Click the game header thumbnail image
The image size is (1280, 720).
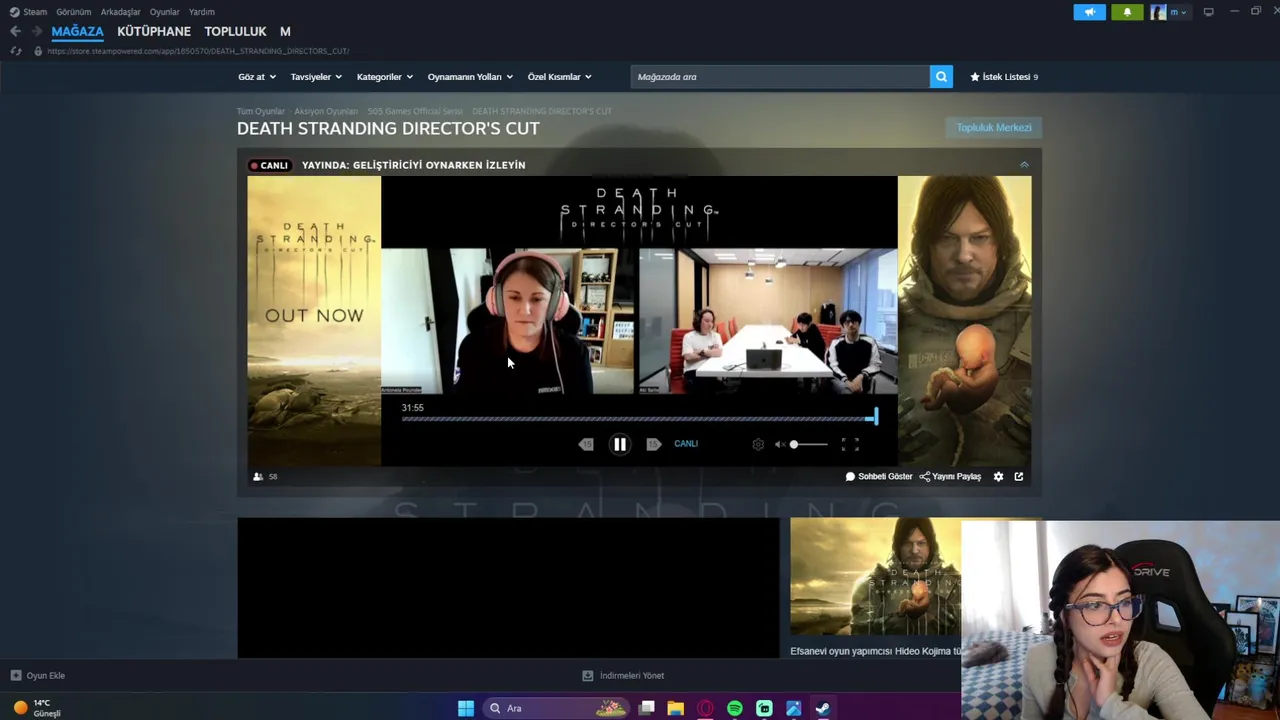pos(875,576)
